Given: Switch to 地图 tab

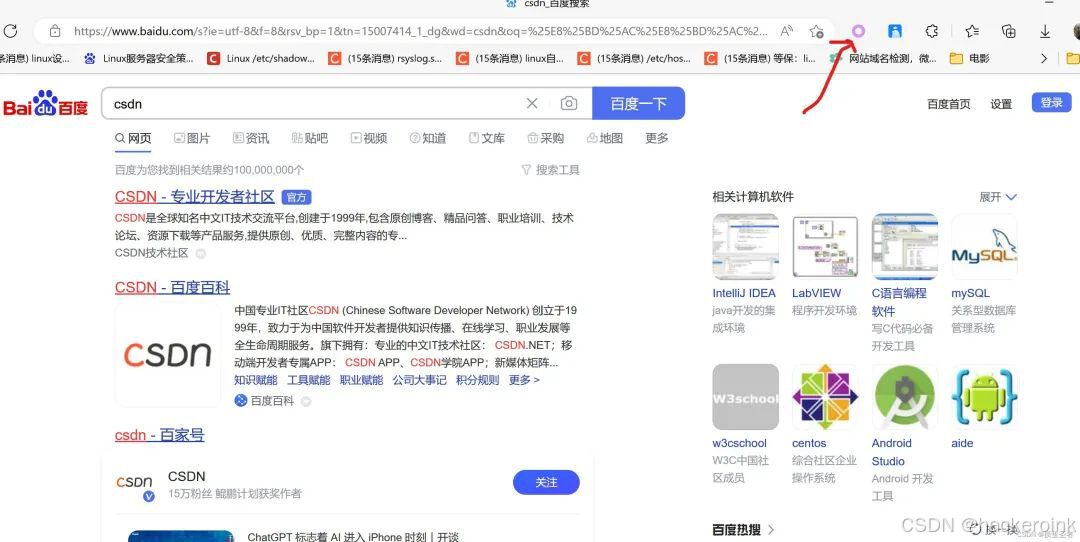Looking at the screenshot, I should 605,138.
